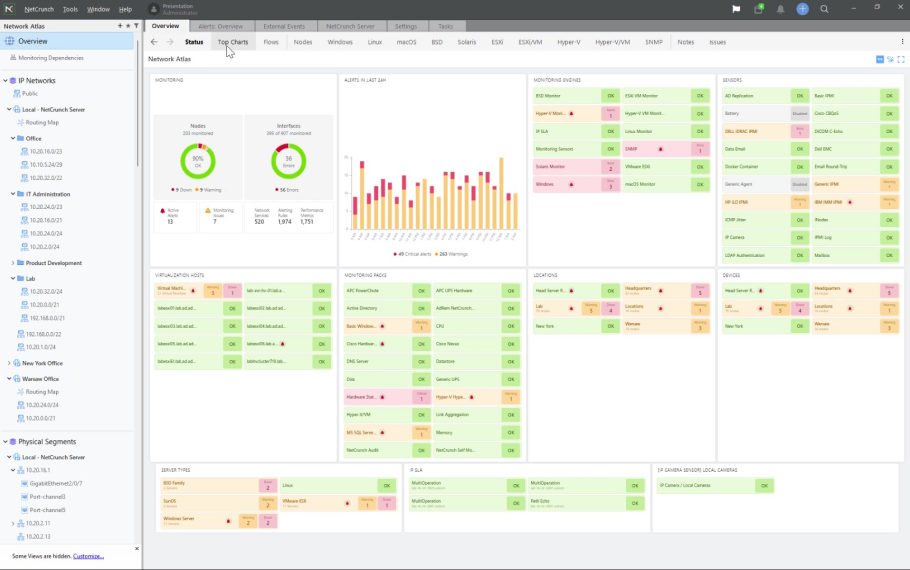Click the Windows monitoring engine tile
The image size is (910, 570).
pyautogui.click(x=576, y=185)
